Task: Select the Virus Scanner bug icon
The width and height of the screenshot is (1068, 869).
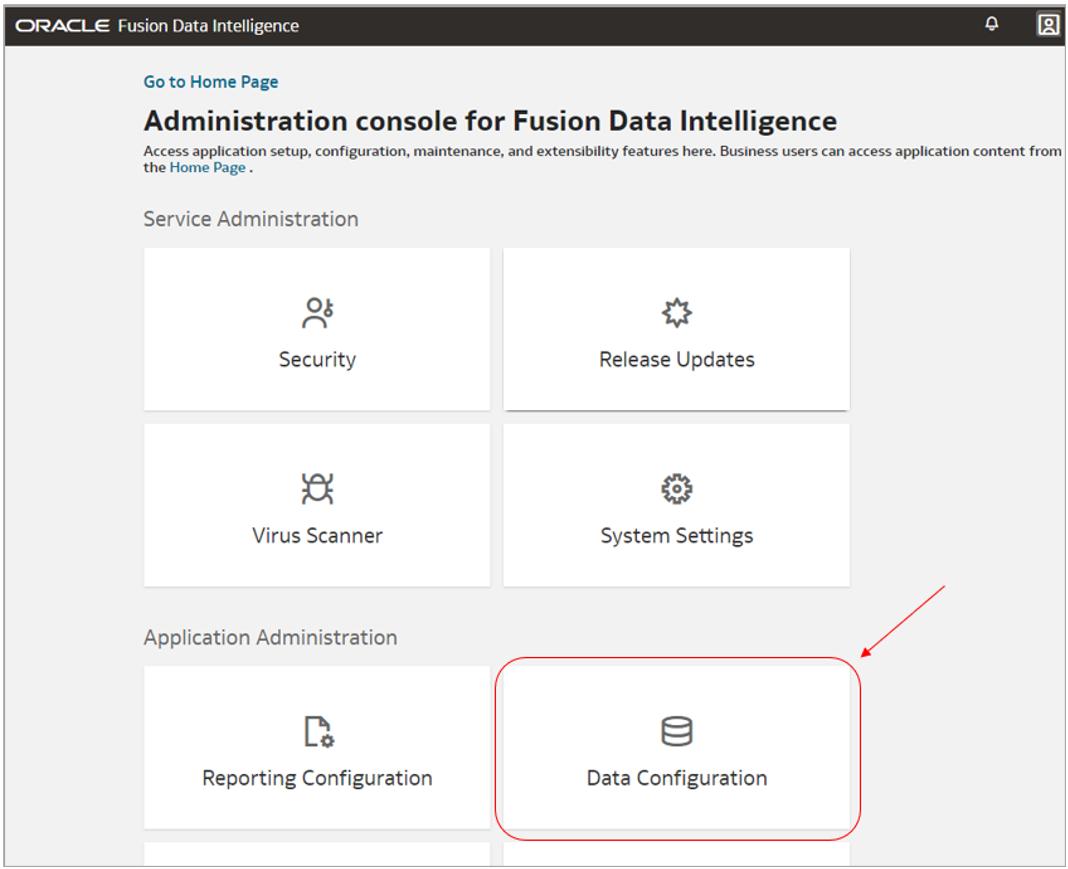Action: coord(317,488)
